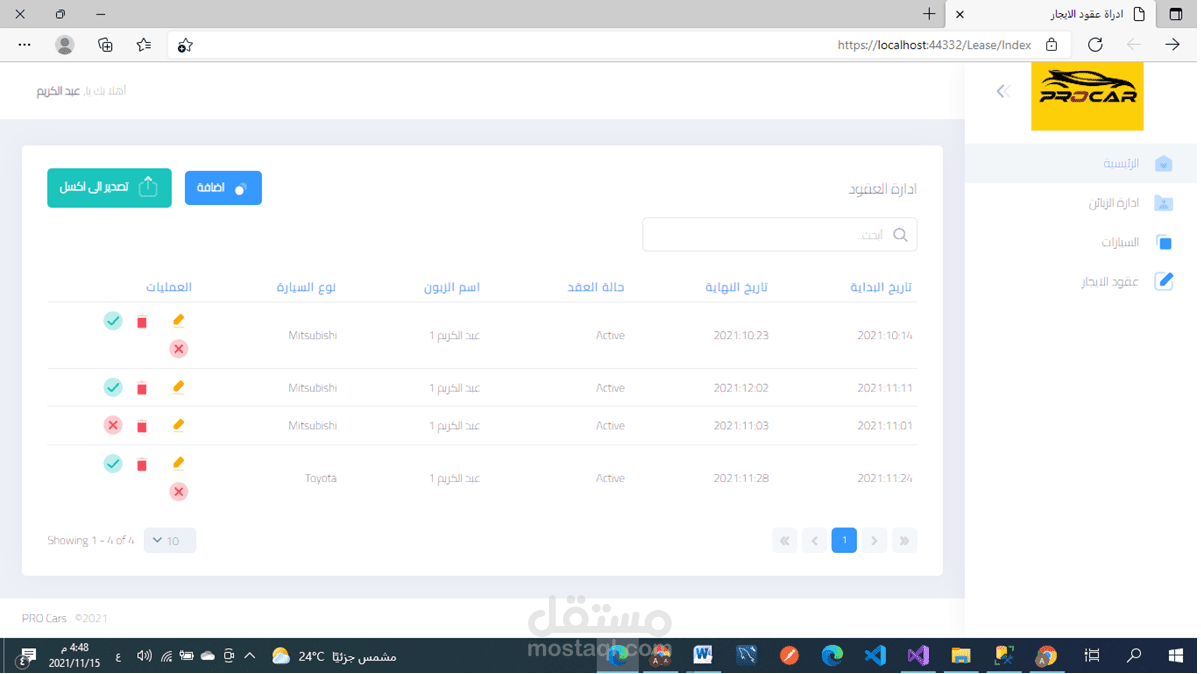Click تصدير الى اكسل export button

point(109,188)
